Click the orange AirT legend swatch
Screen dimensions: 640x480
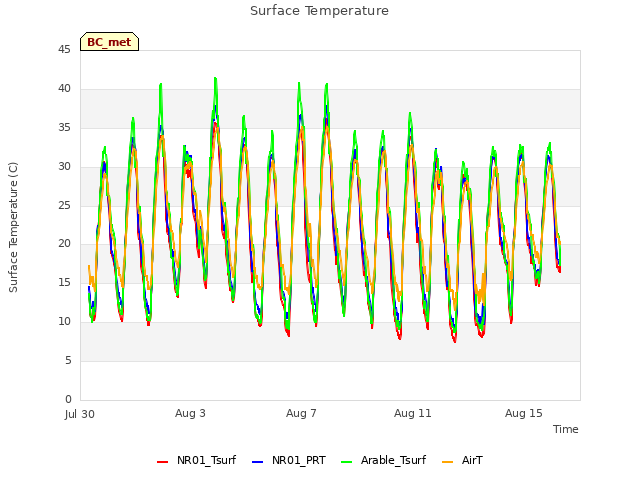pos(448,462)
